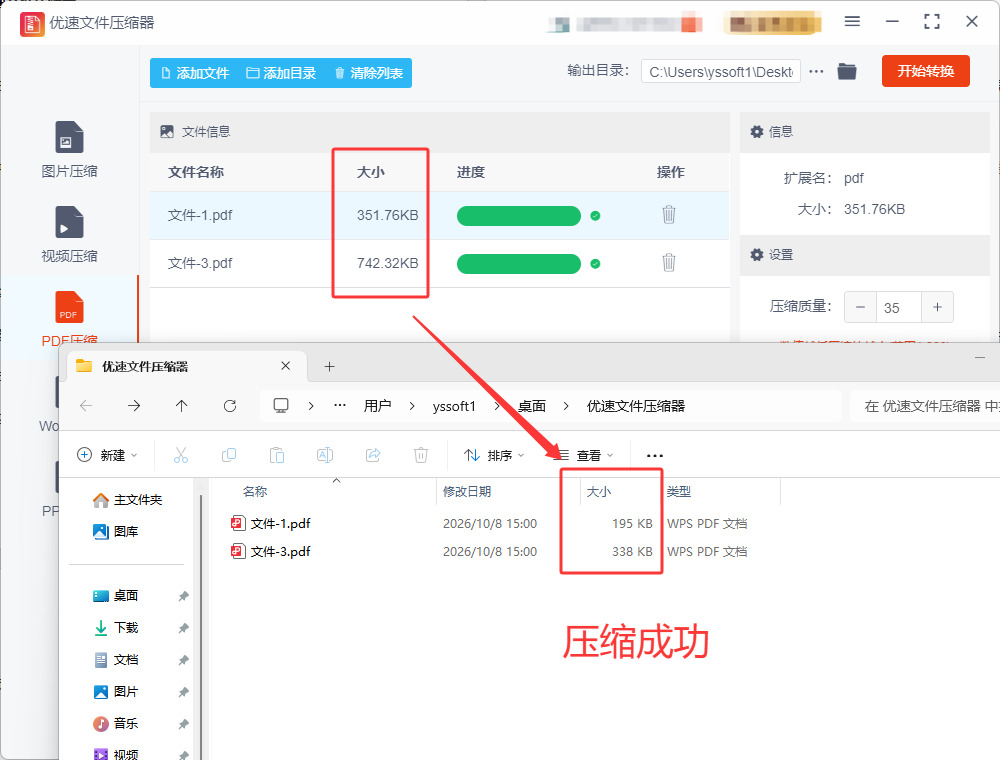Click the Paste icon in Explorer toolbar
Screen dimensions: 1000x760
(277, 455)
